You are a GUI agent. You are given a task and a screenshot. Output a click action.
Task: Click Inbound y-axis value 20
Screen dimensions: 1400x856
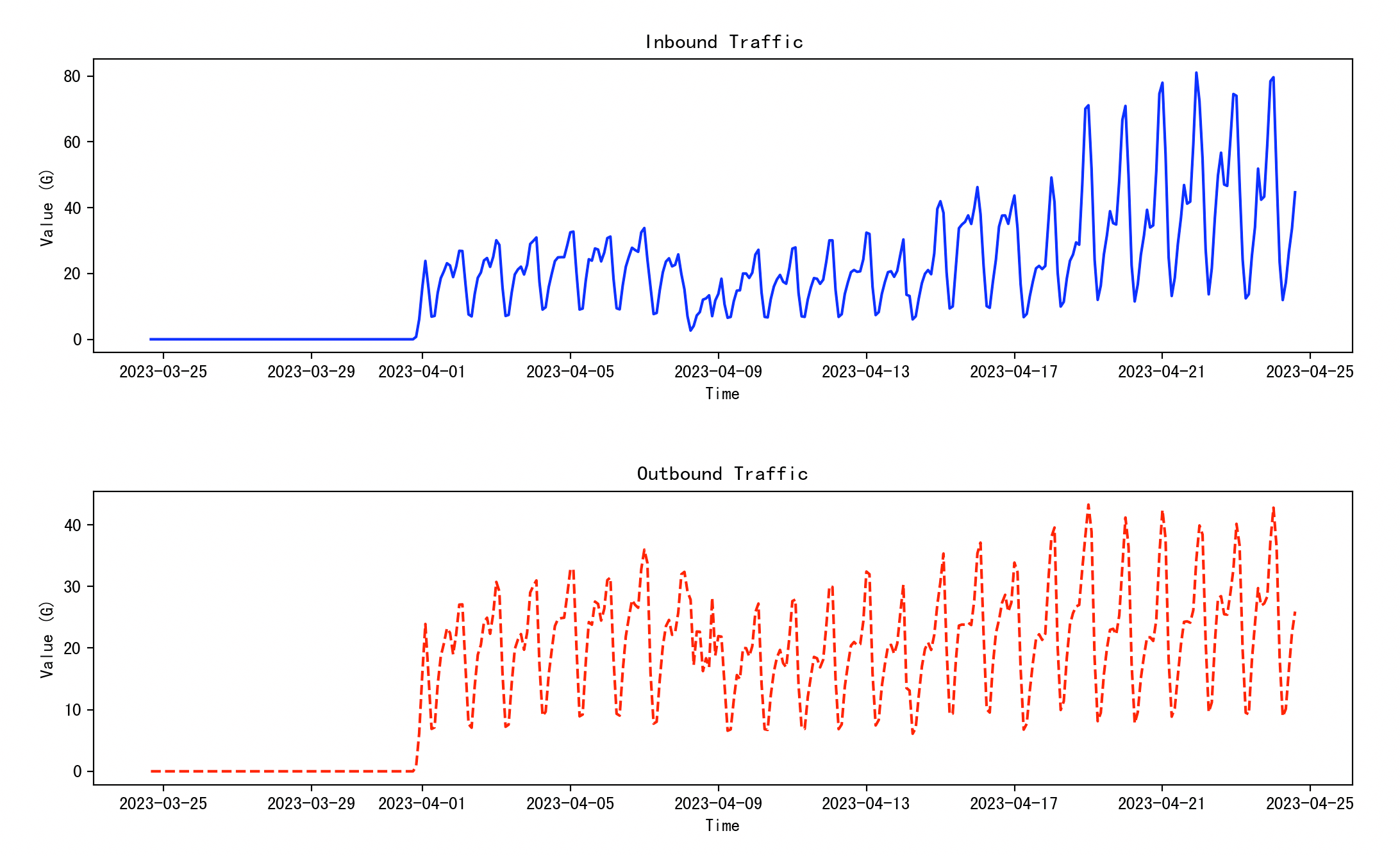point(72,274)
